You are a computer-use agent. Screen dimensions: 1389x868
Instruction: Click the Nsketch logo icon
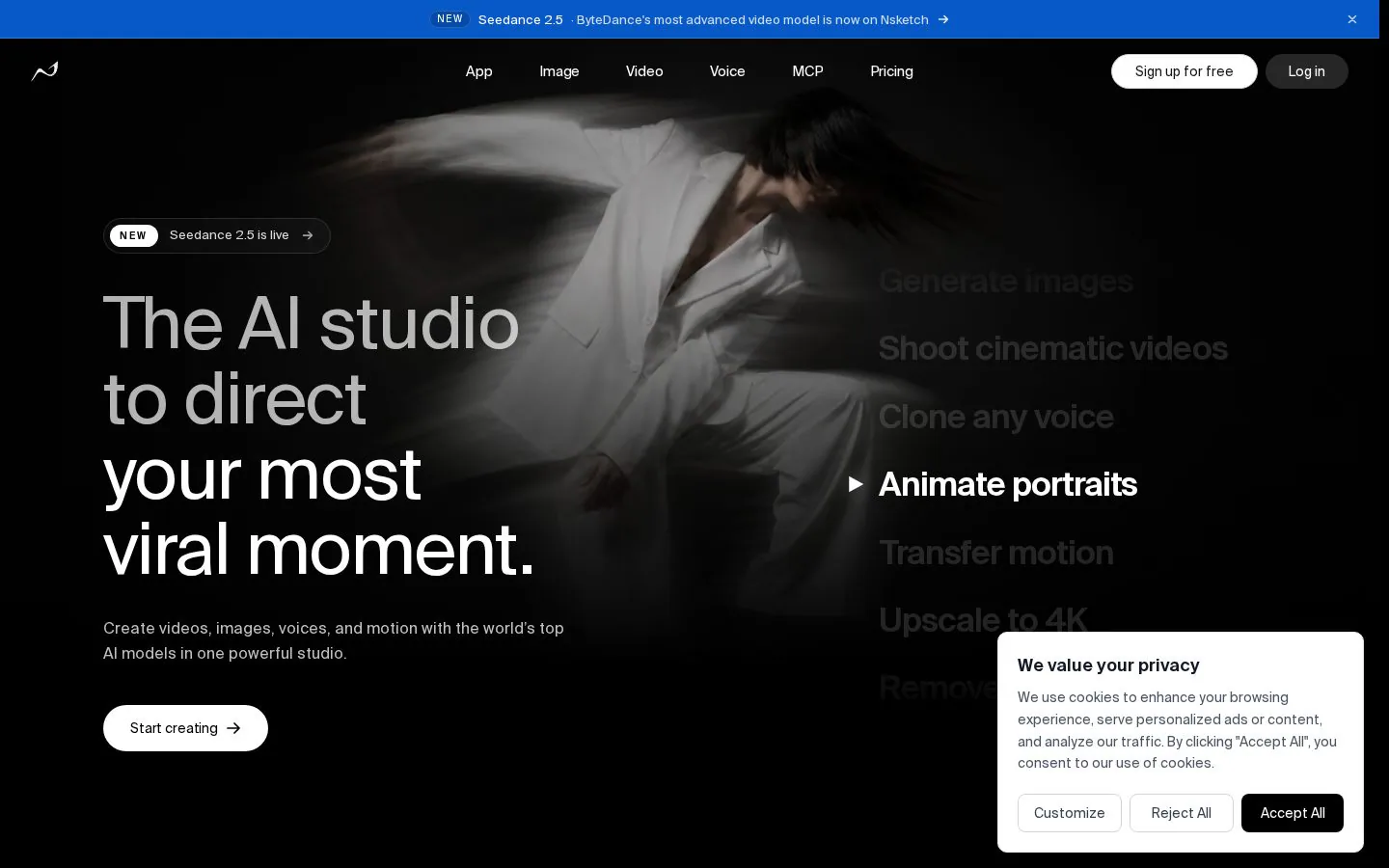click(x=44, y=71)
